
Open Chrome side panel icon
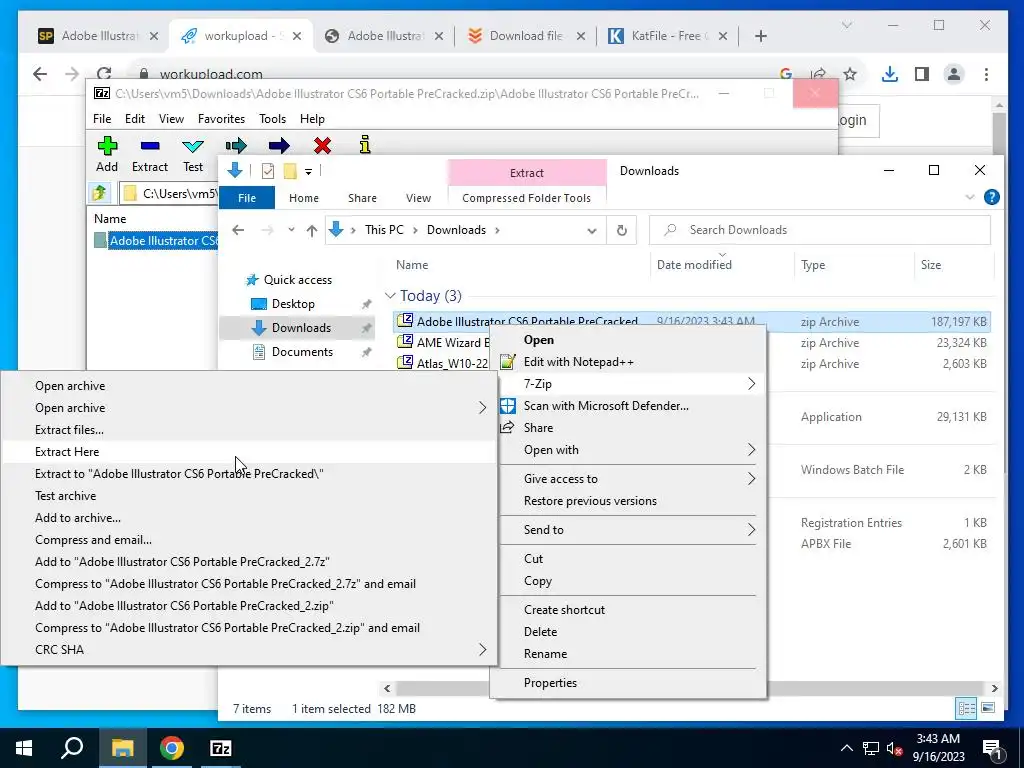(x=921, y=74)
